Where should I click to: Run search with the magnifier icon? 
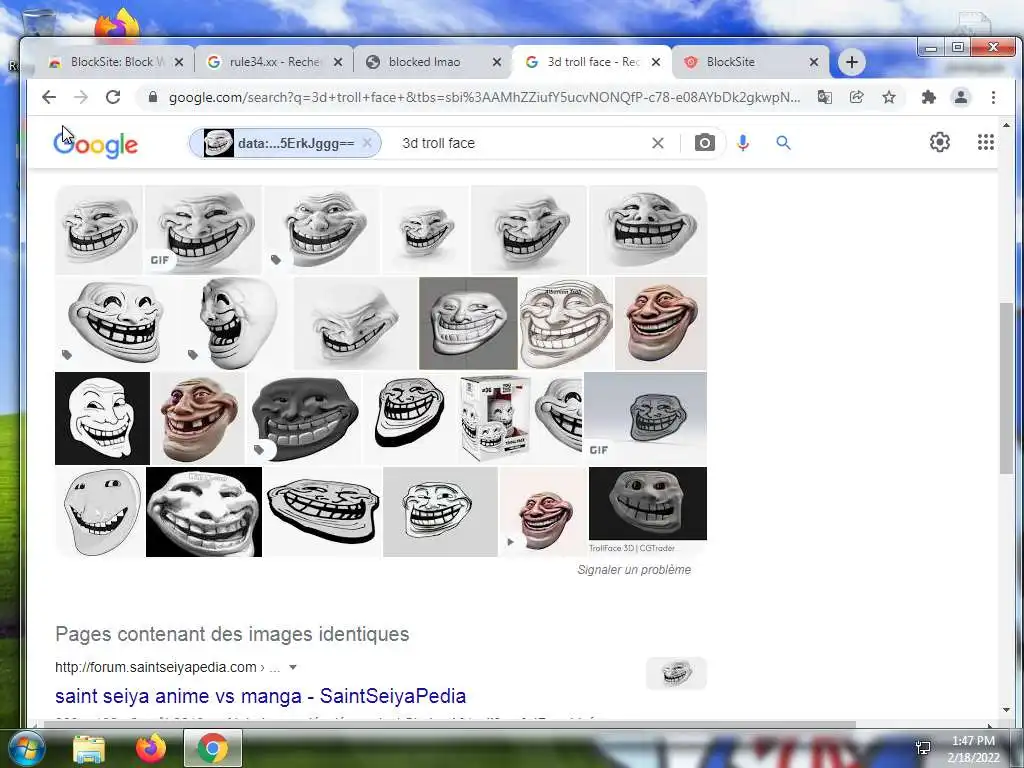click(x=784, y=142)
